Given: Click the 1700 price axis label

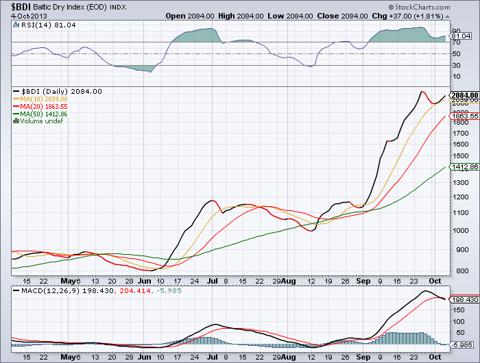Looking at the screenshot, I should 460,133.
